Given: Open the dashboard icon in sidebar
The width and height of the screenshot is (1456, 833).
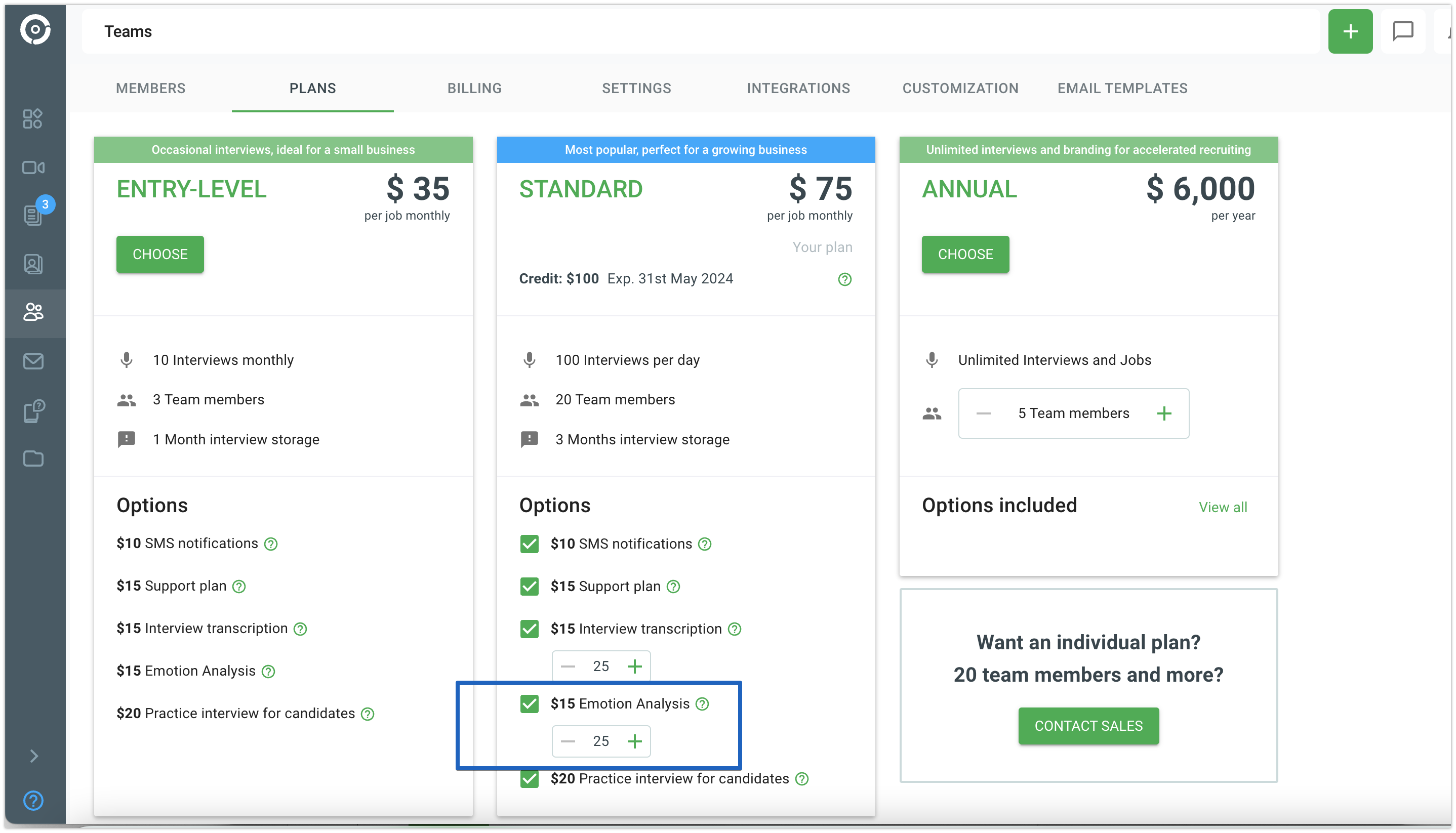Looking at the screenshot, I should pos(32,118).
